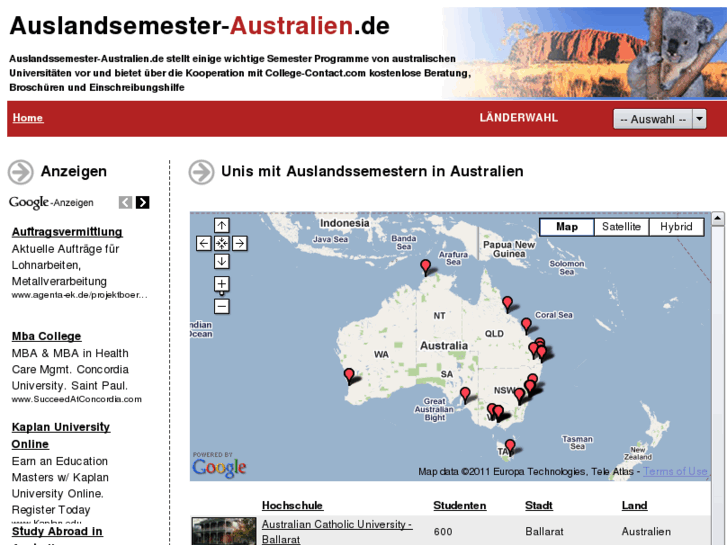This screenshot has width=727, height=545.
Task: Open the Auftragsvermittlung ad
Action: click(x=67, y=232)
